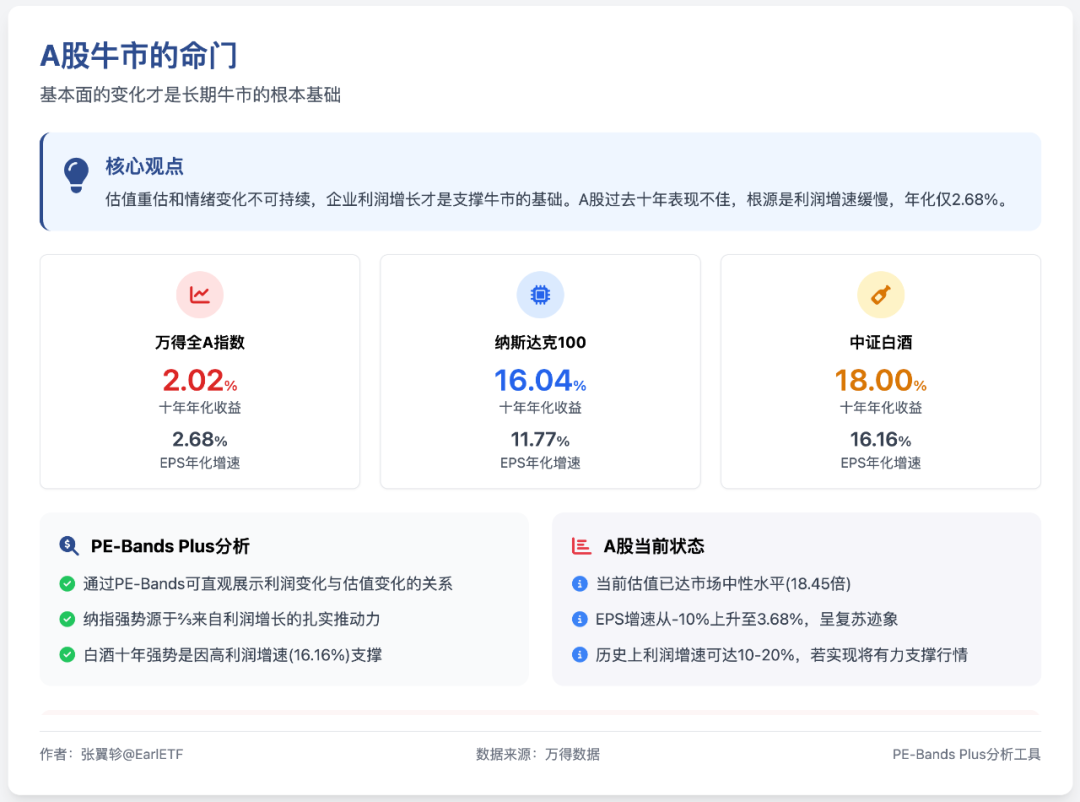The height and width of the screenshot is (802, 1080).
Task: Click the data source text 数据来源：万得数据
Action: 538,754
